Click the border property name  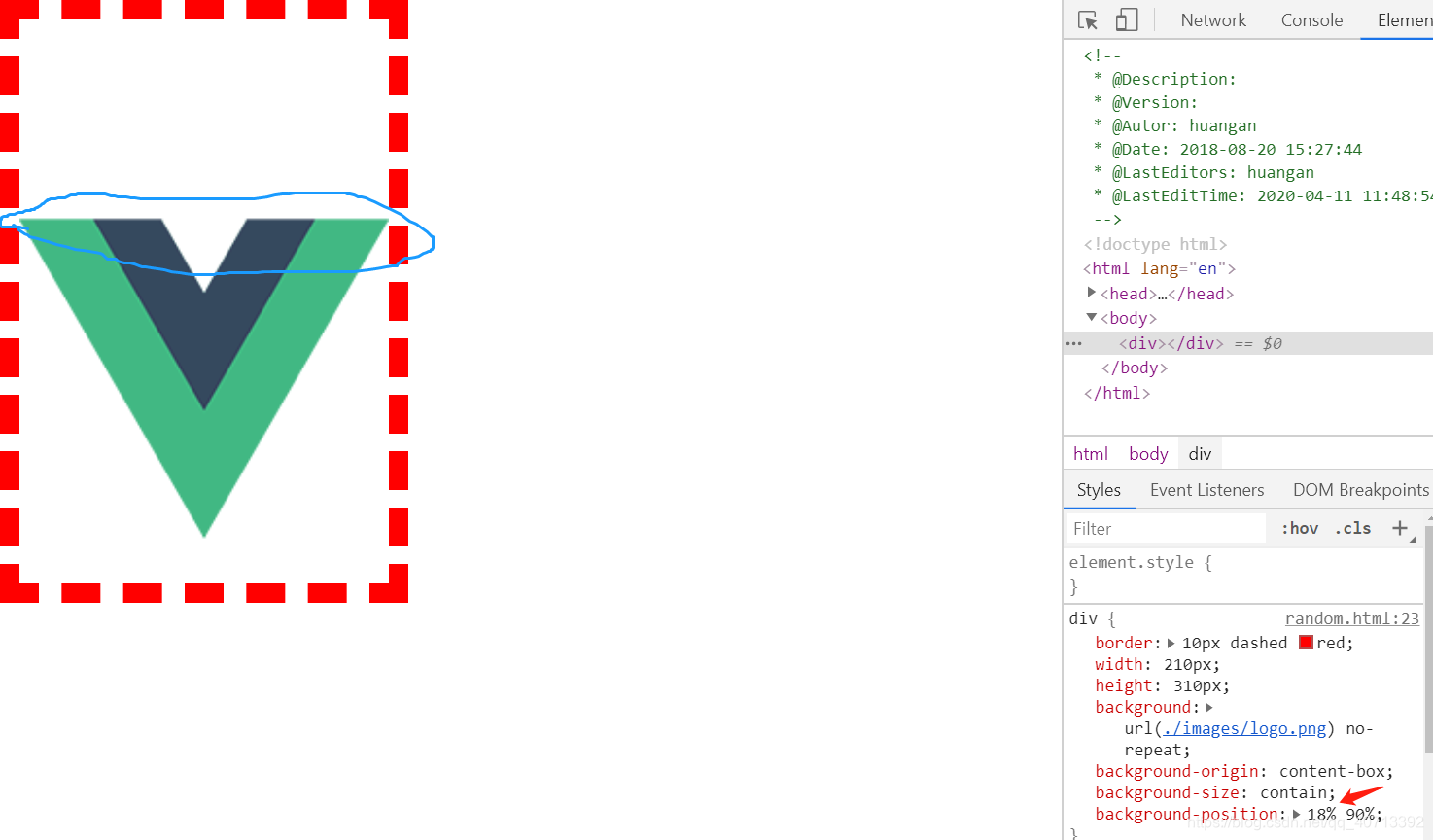click(1123, 643)
